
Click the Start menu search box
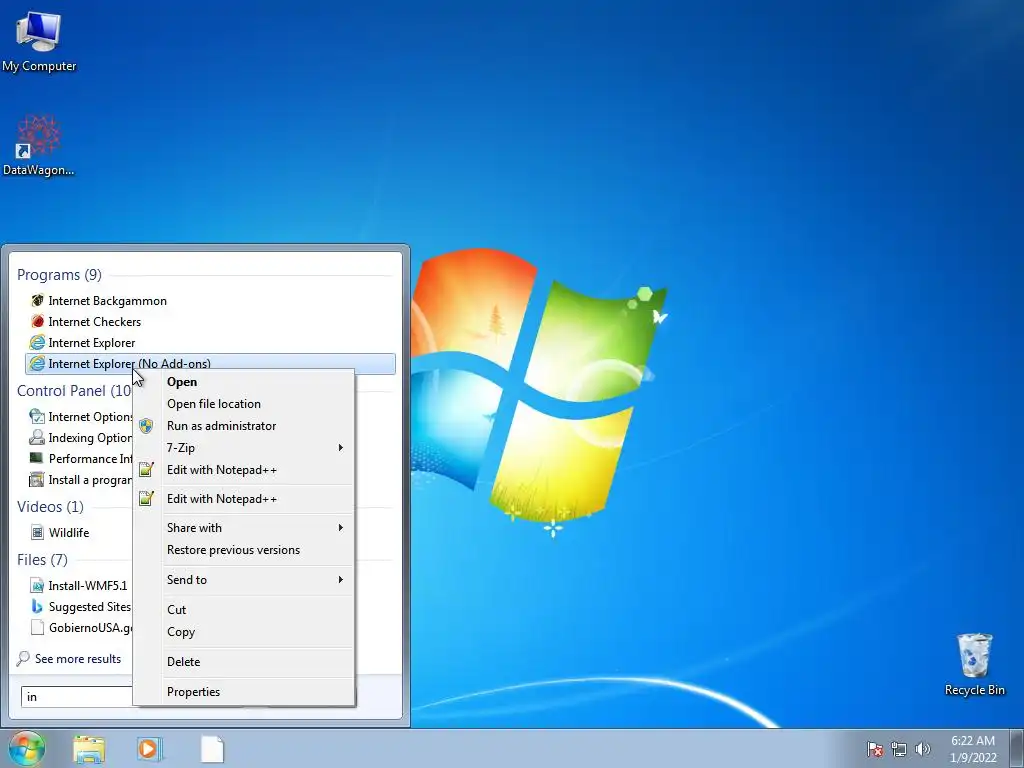coord(77,697)
